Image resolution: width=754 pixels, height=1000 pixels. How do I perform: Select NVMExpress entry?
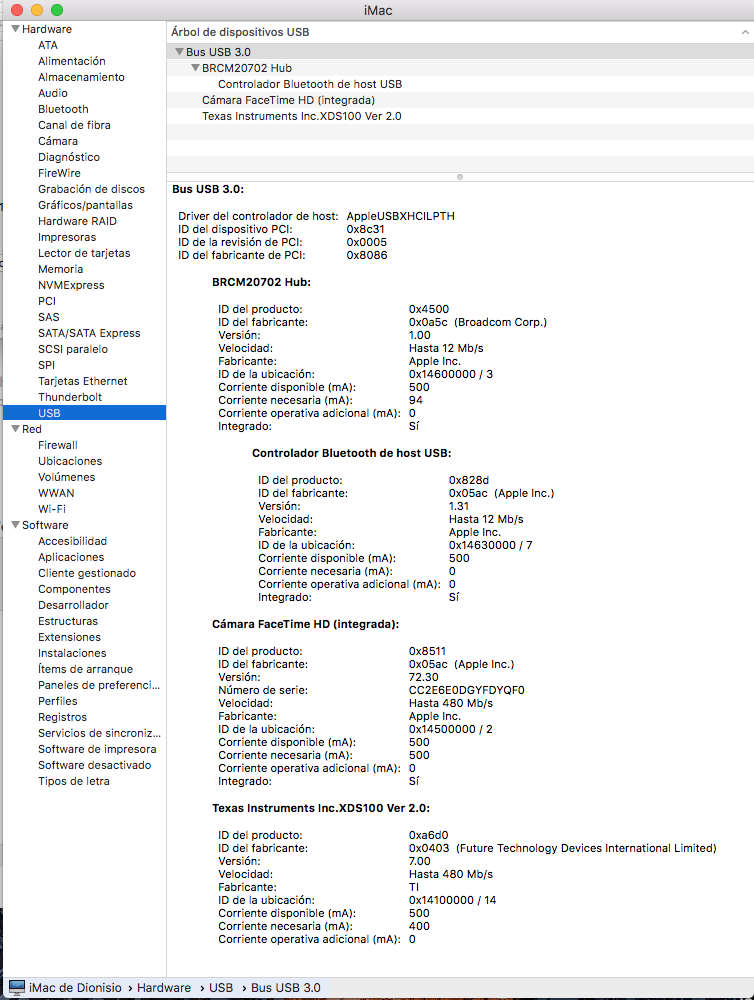(71, 285)
